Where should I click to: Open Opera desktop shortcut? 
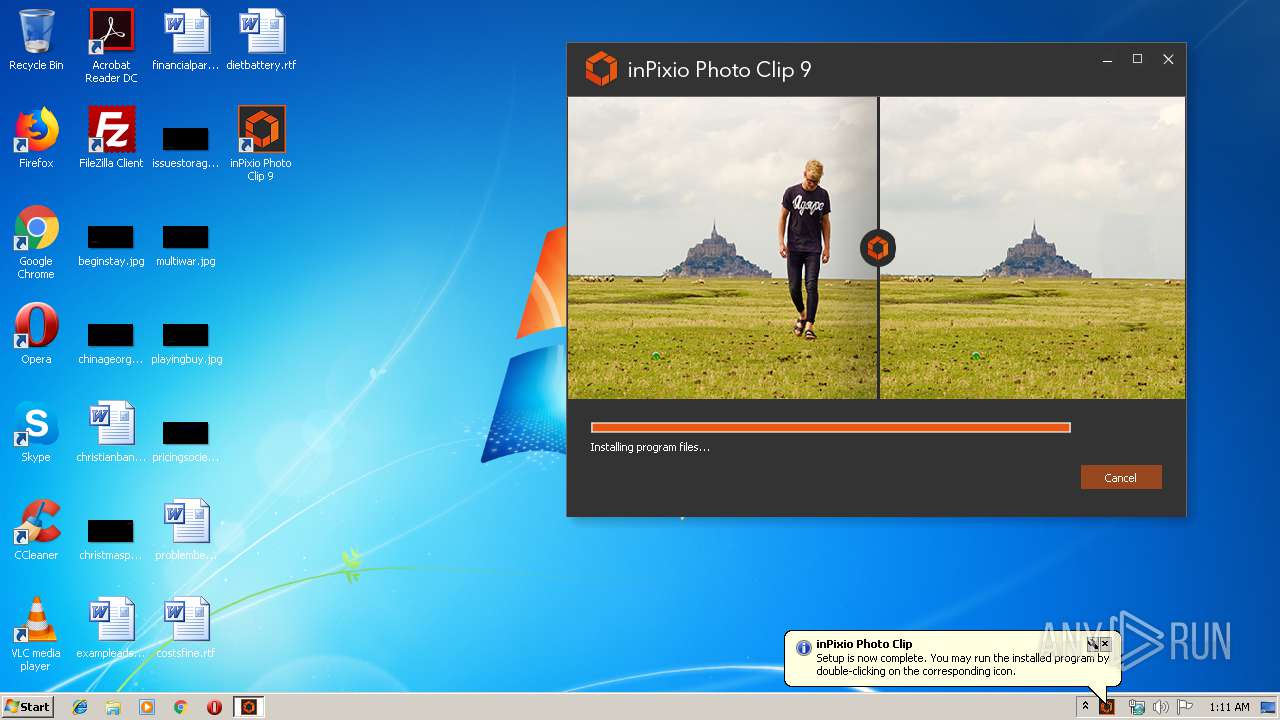point(36,334)
